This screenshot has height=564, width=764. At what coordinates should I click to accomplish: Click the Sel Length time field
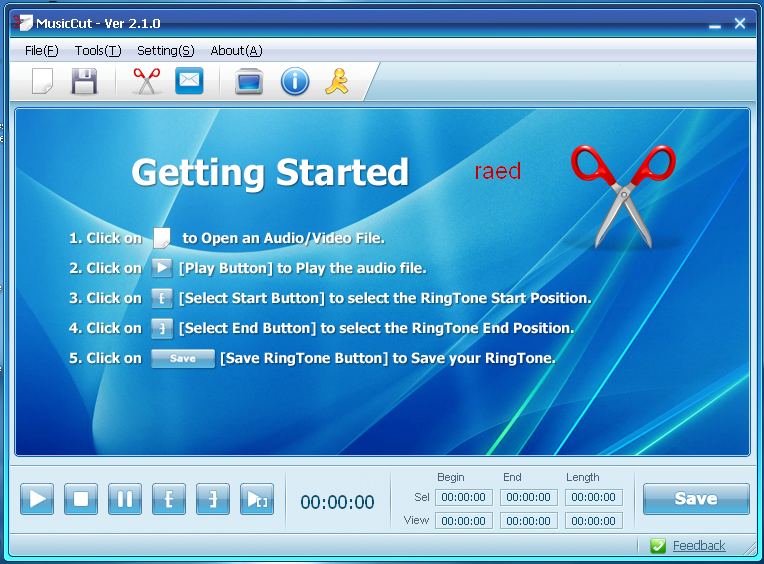click(x=593, y=497)
